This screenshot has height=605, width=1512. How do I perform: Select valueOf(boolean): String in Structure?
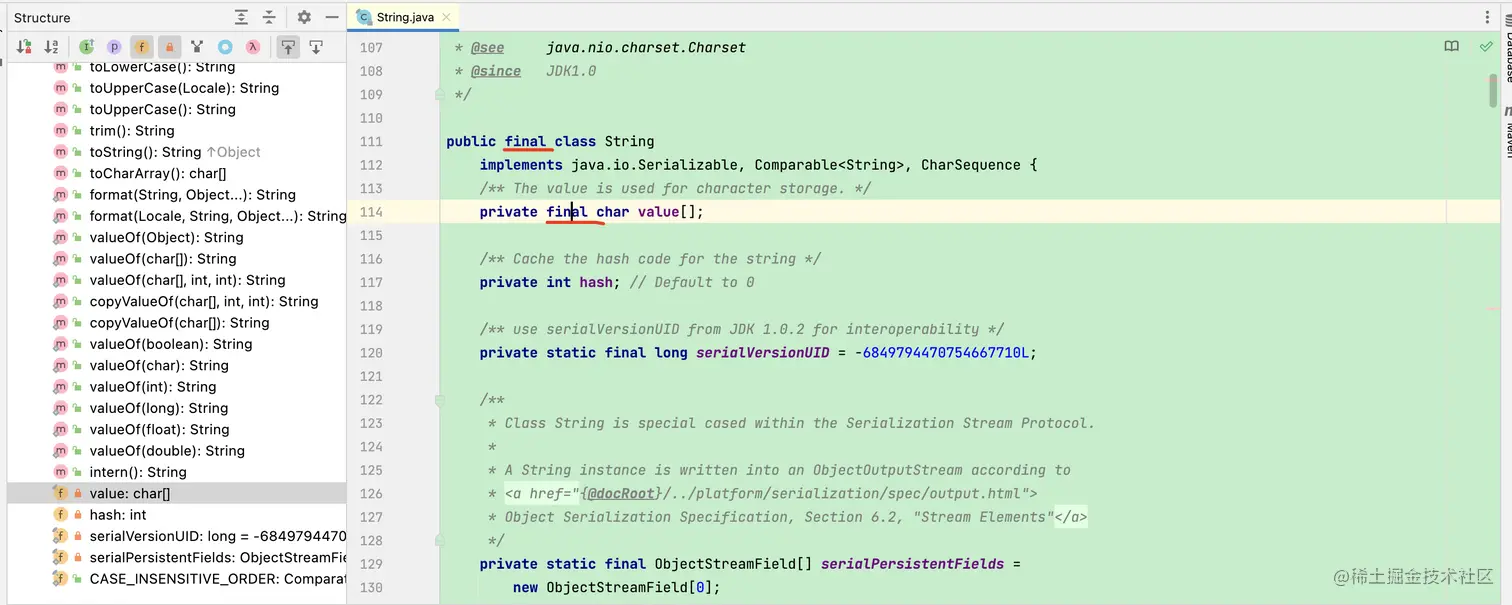click(x=171, y=344)
